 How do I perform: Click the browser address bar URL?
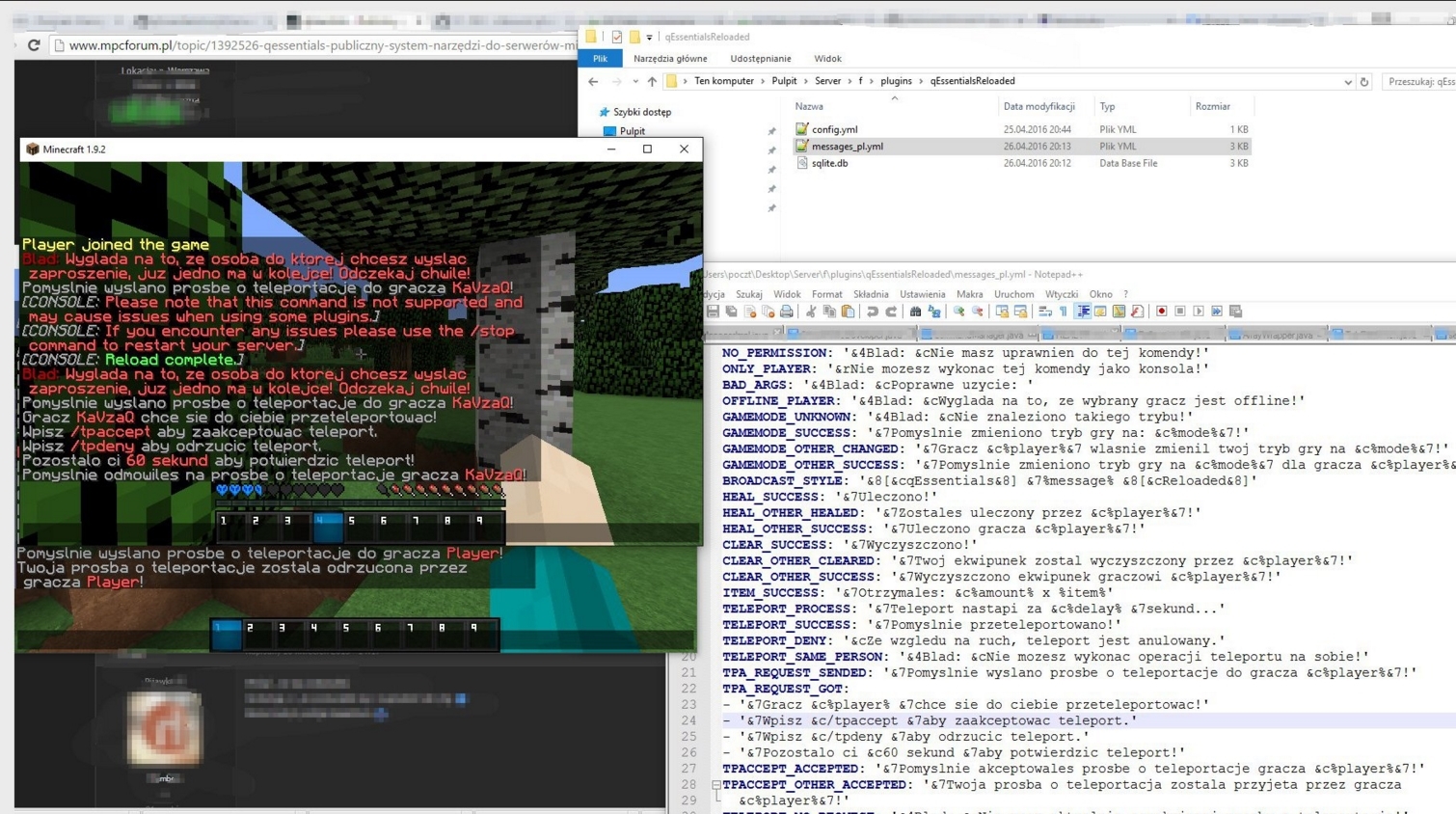coord(323,45)
